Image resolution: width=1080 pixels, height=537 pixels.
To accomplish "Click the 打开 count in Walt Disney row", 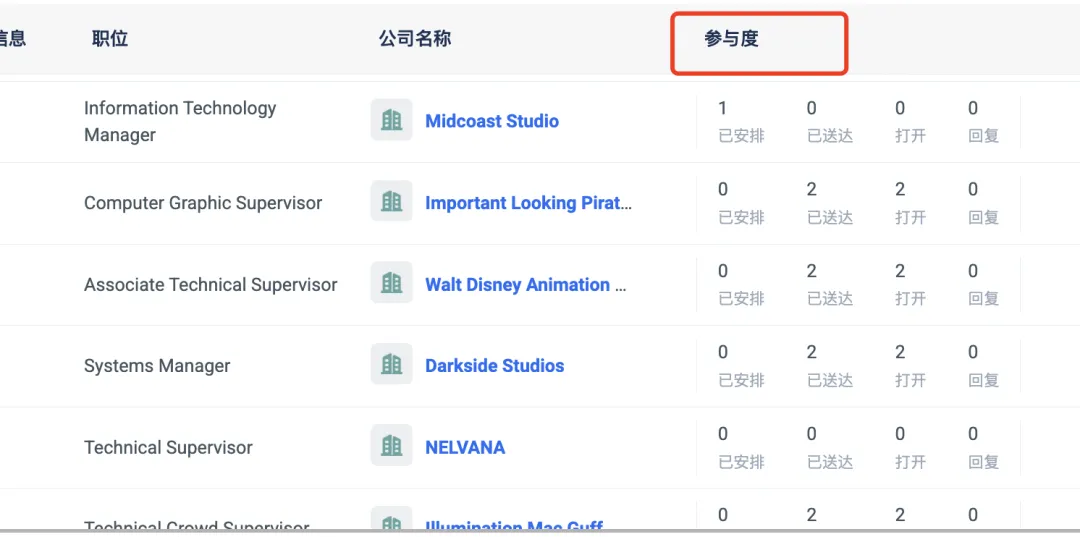I will click(900, 271).
